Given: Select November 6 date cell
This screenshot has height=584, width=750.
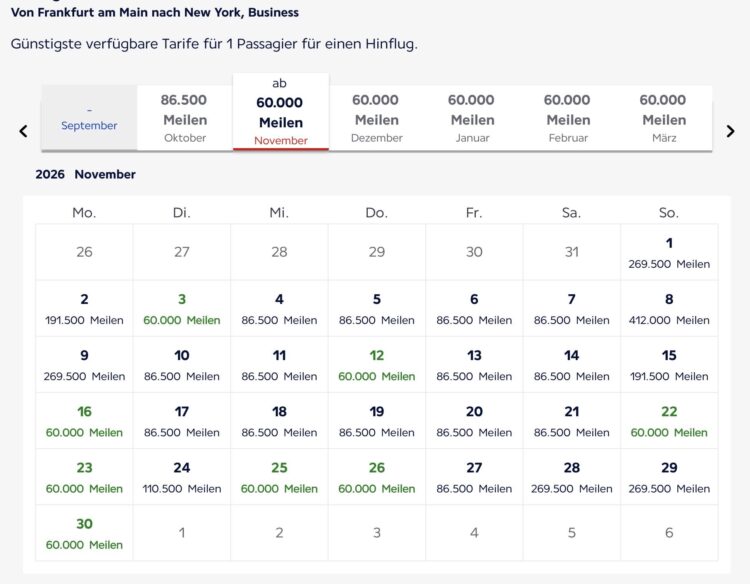Looking at the screenshot, I should coord(474,309).
